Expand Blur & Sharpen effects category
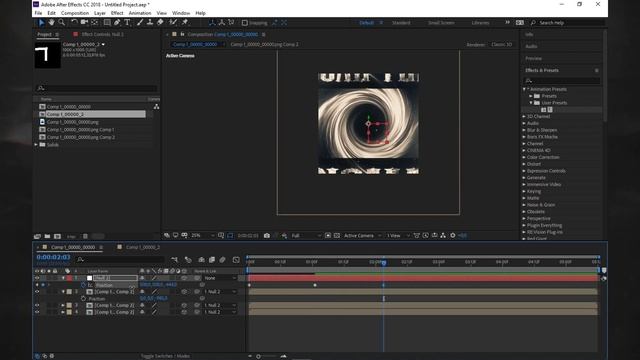Image resolution: width=640 pixels, height=360 pixels. (x=524, y=130)
